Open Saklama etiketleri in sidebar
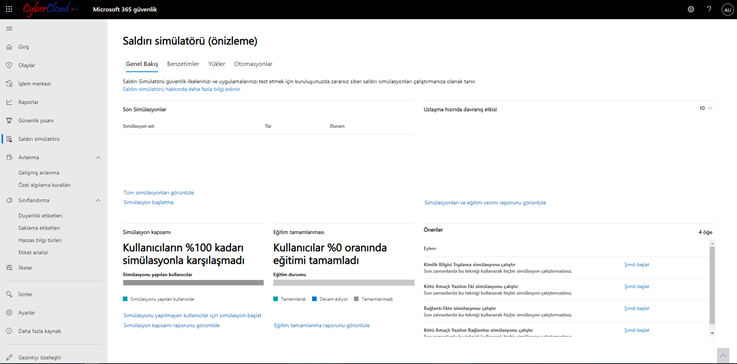Image resolution: width=737 pixels, height=364 pixels. tap(39, 228)
